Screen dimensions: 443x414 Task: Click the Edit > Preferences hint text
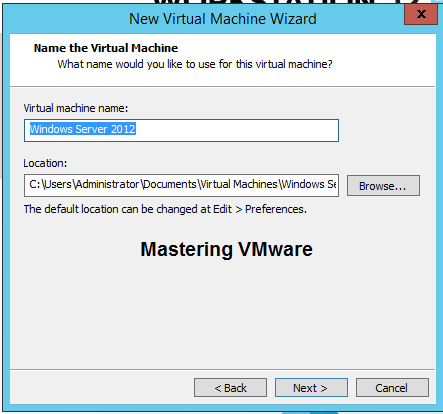(165, 209)
